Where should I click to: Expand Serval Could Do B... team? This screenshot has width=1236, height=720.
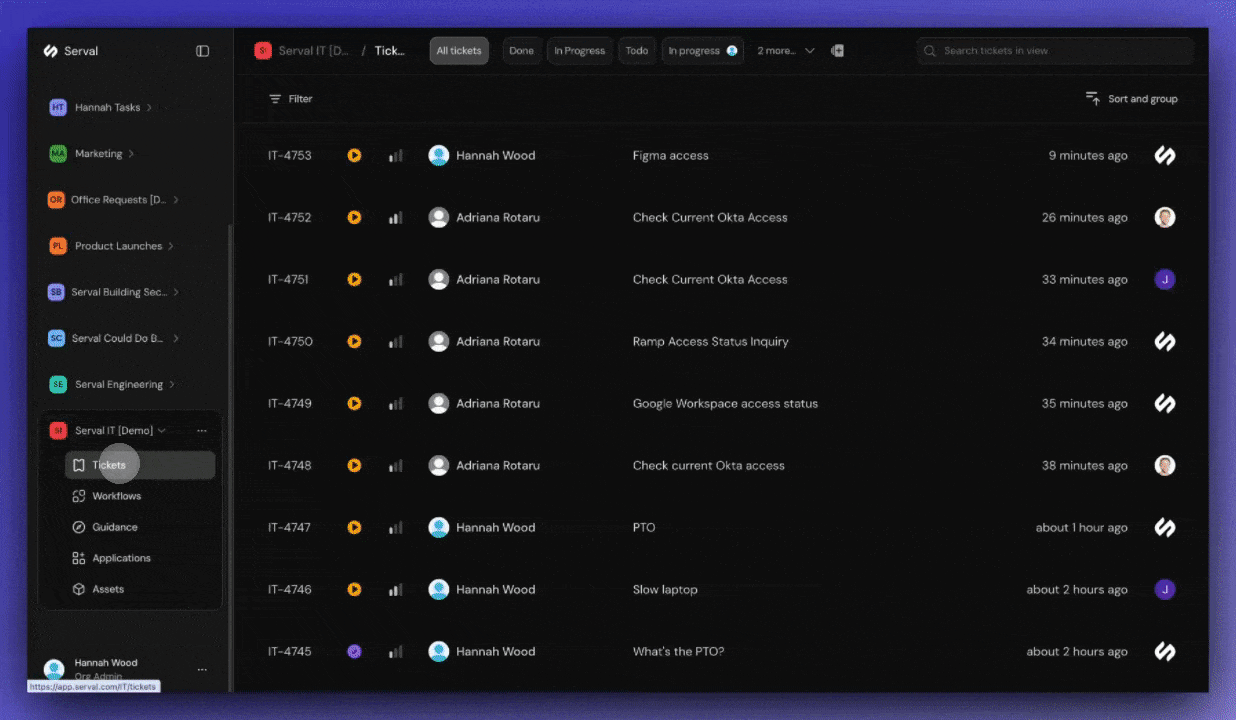176,339
